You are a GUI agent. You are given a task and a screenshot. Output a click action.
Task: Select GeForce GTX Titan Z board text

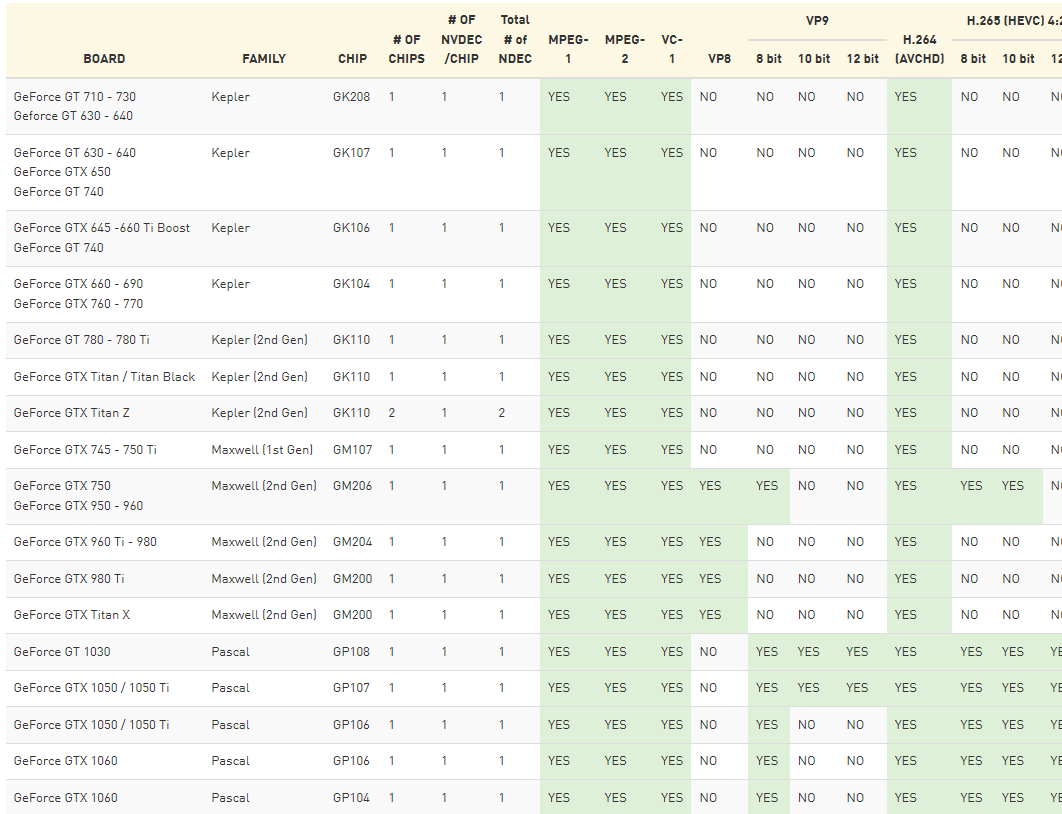pos(72,413)
